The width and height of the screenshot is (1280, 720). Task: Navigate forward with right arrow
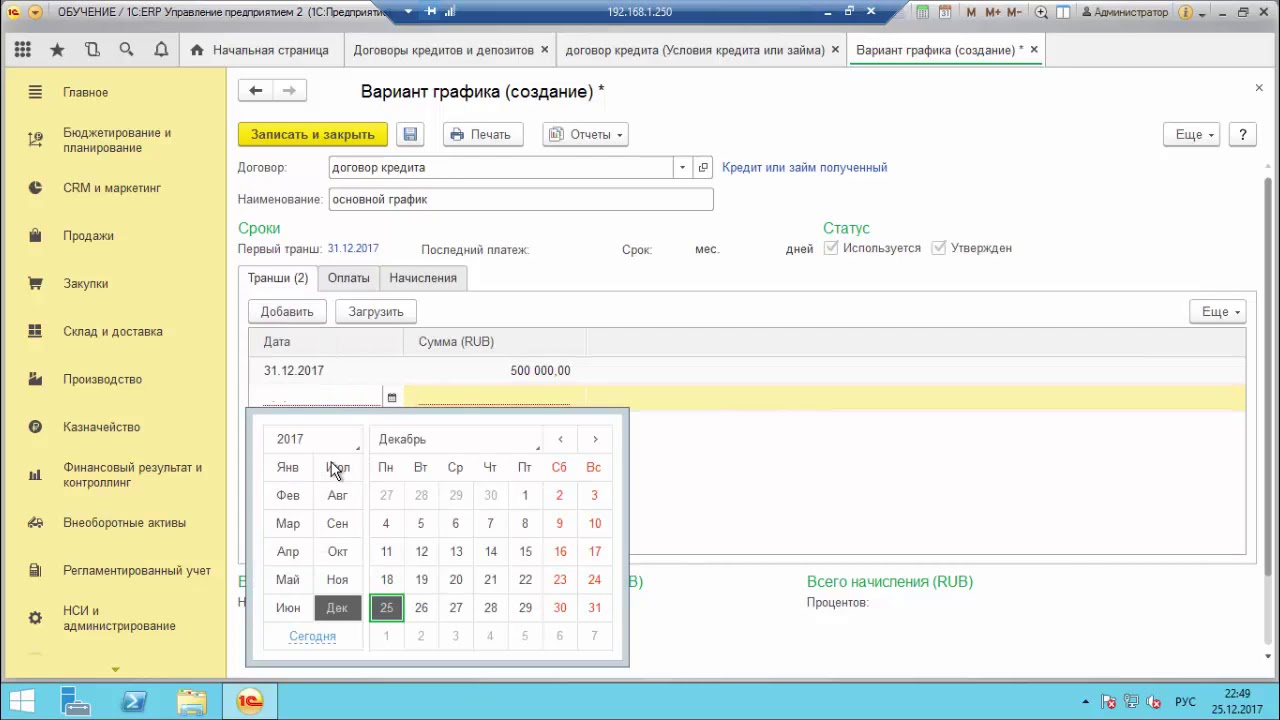289,91
